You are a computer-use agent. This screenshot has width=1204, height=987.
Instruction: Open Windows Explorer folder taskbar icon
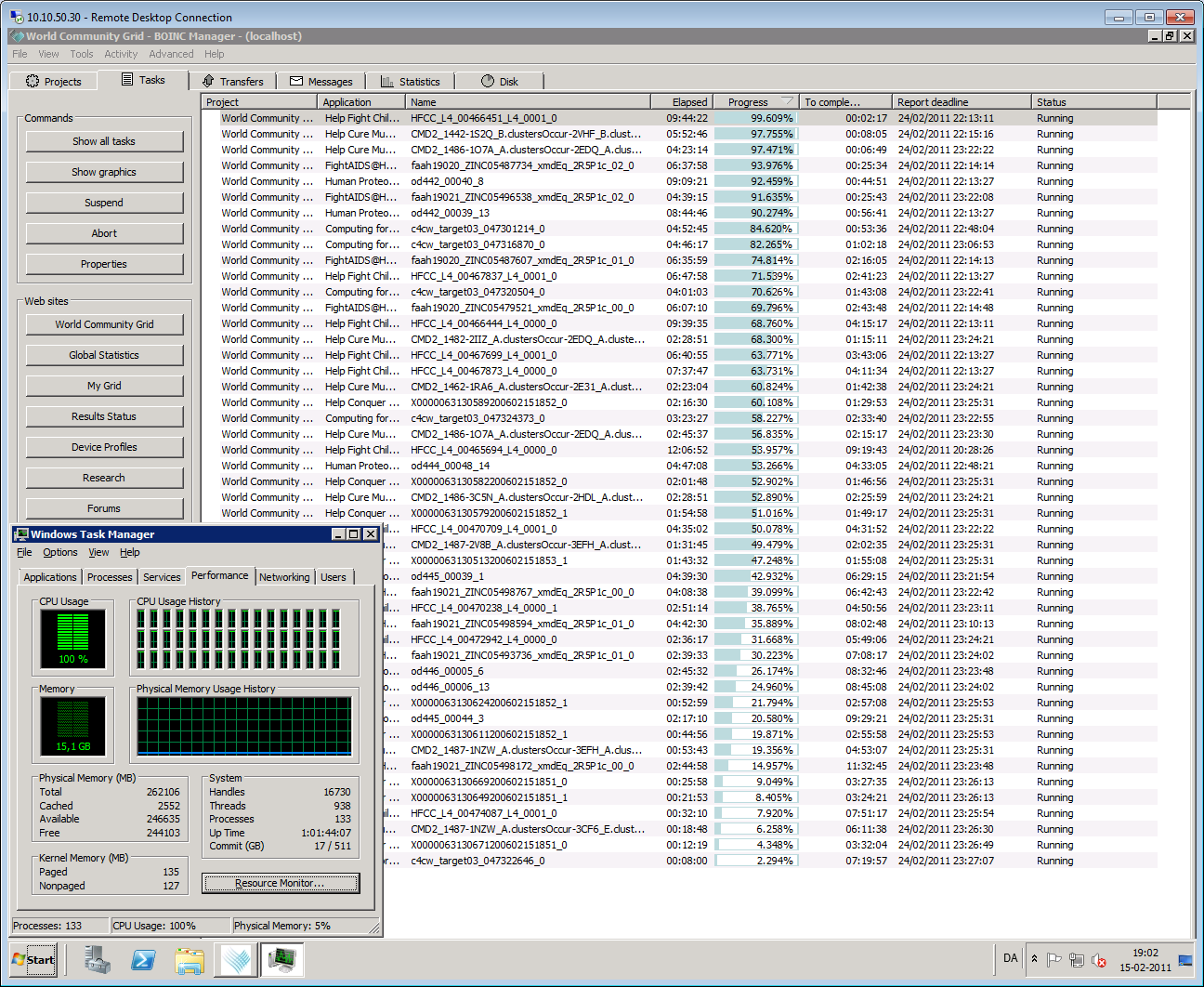tap(190, 960)
